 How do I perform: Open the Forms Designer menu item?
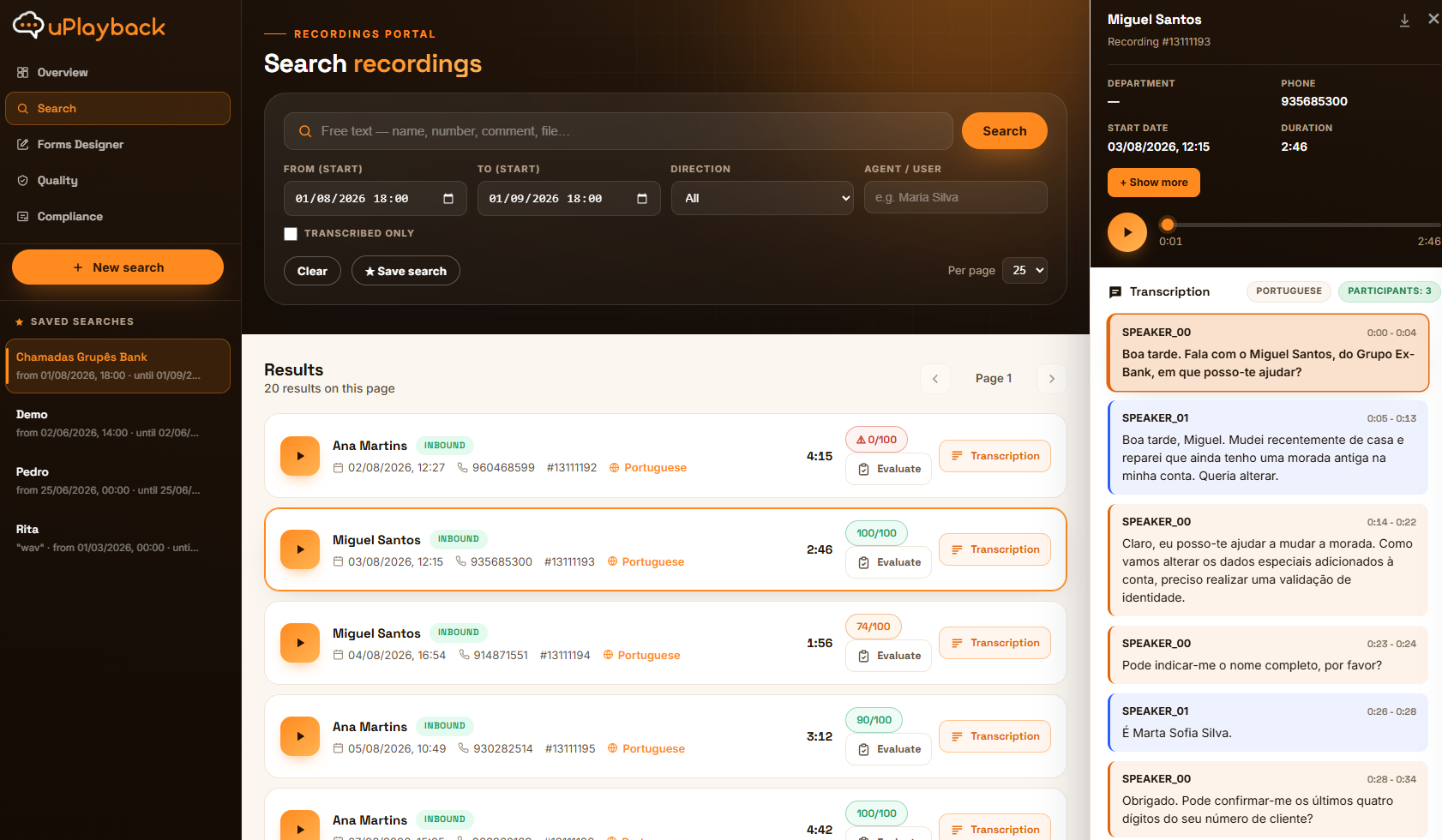coord(117,145)
